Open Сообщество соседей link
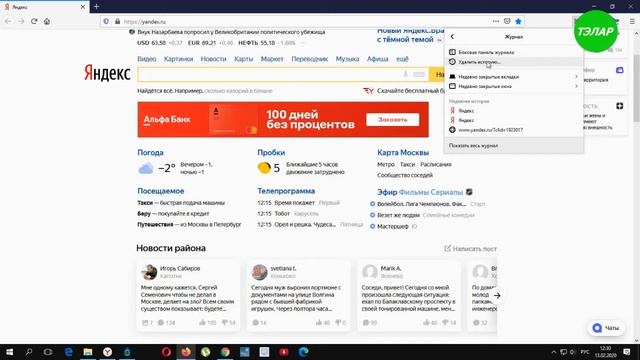 click(405, 175)
